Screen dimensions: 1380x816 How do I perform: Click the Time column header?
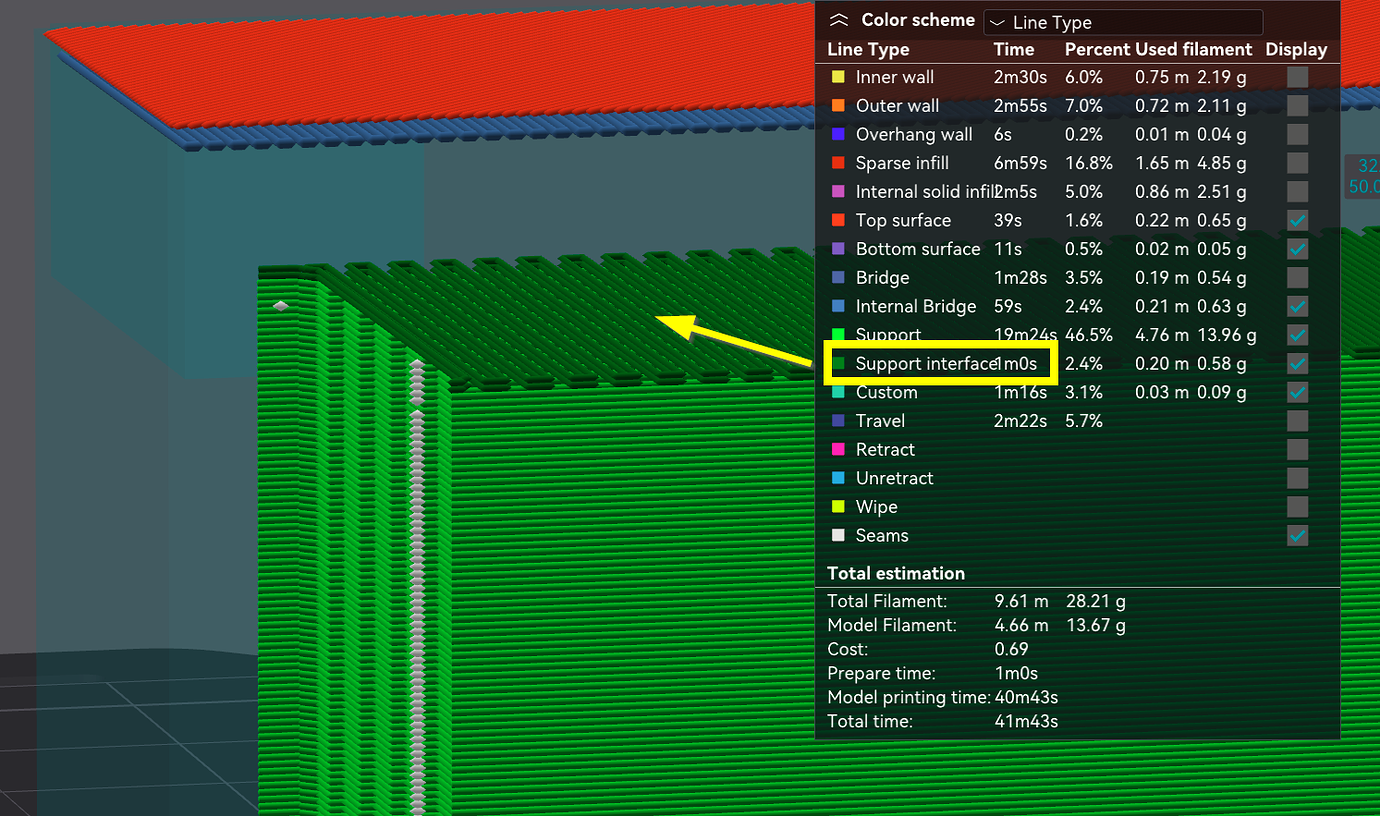[1013, 49]
